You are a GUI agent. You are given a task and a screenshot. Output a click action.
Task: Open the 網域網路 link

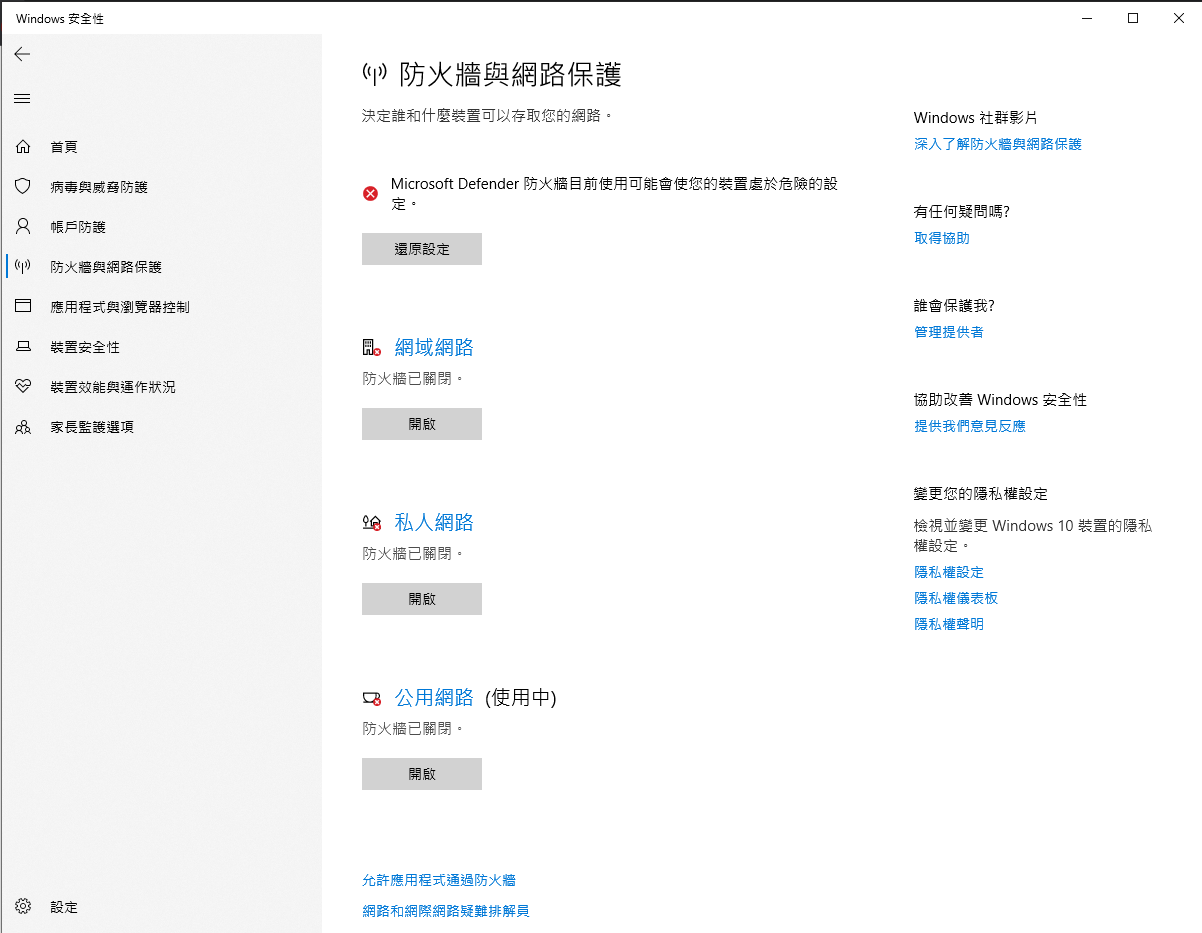point(434,347)
